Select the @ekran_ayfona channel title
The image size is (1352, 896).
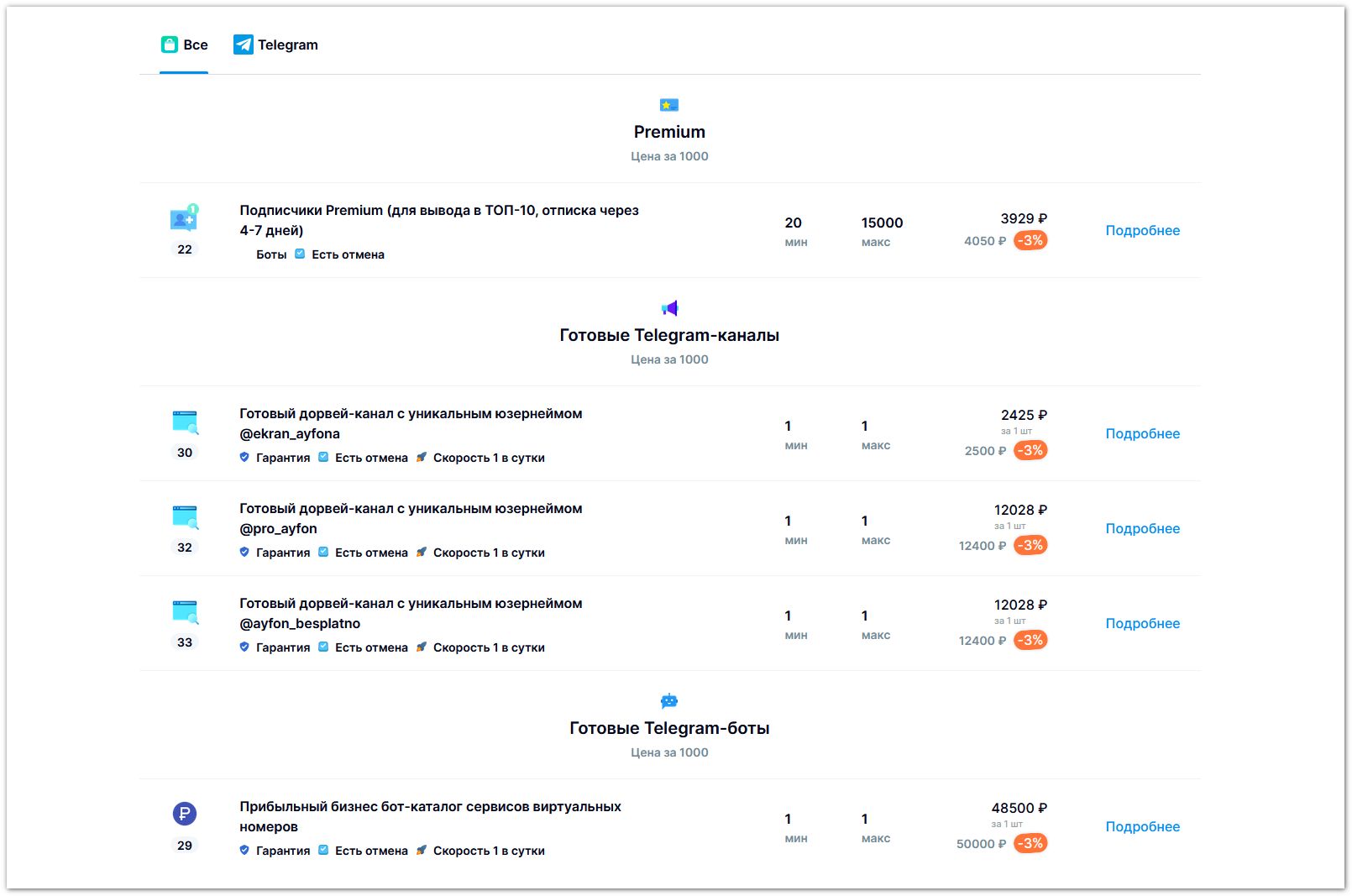click(x=411, y=424)
